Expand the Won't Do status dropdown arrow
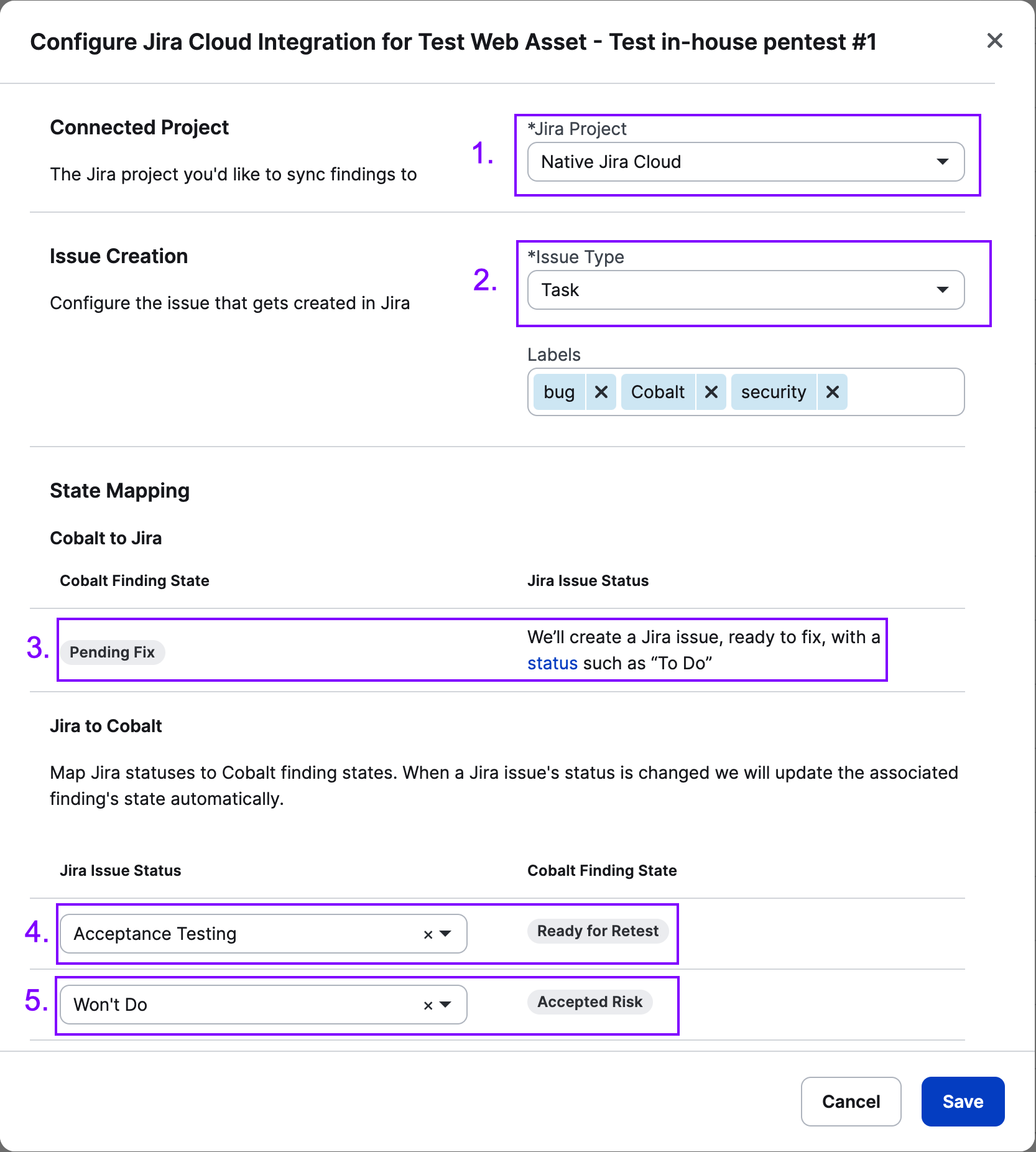Viewport: 1036px width, 1152px height. (x=445, y=1005)
